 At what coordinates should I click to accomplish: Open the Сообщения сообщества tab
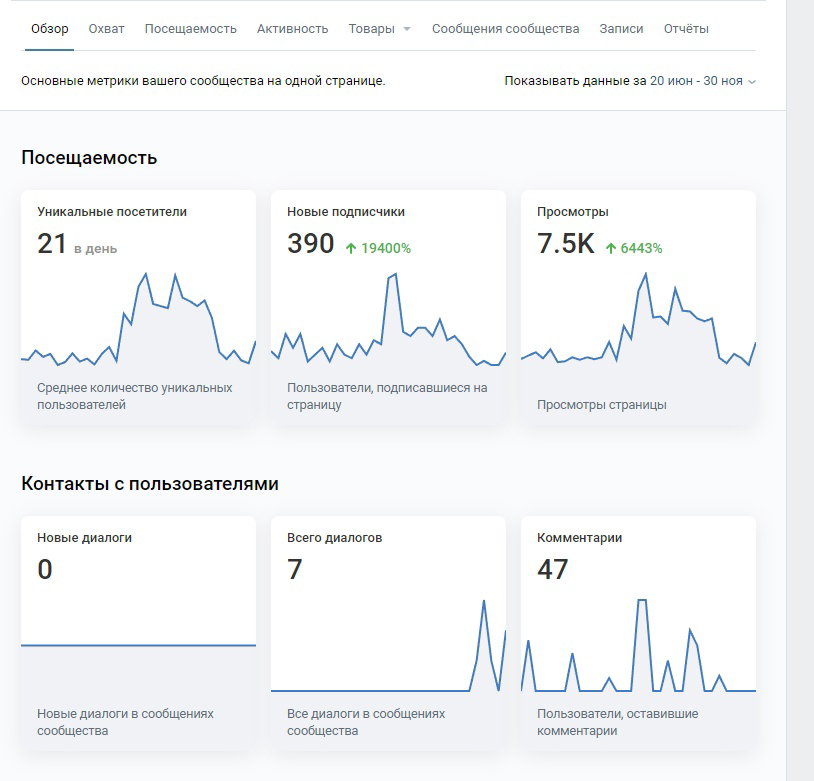pyautogui.click(x=506, y=29)
